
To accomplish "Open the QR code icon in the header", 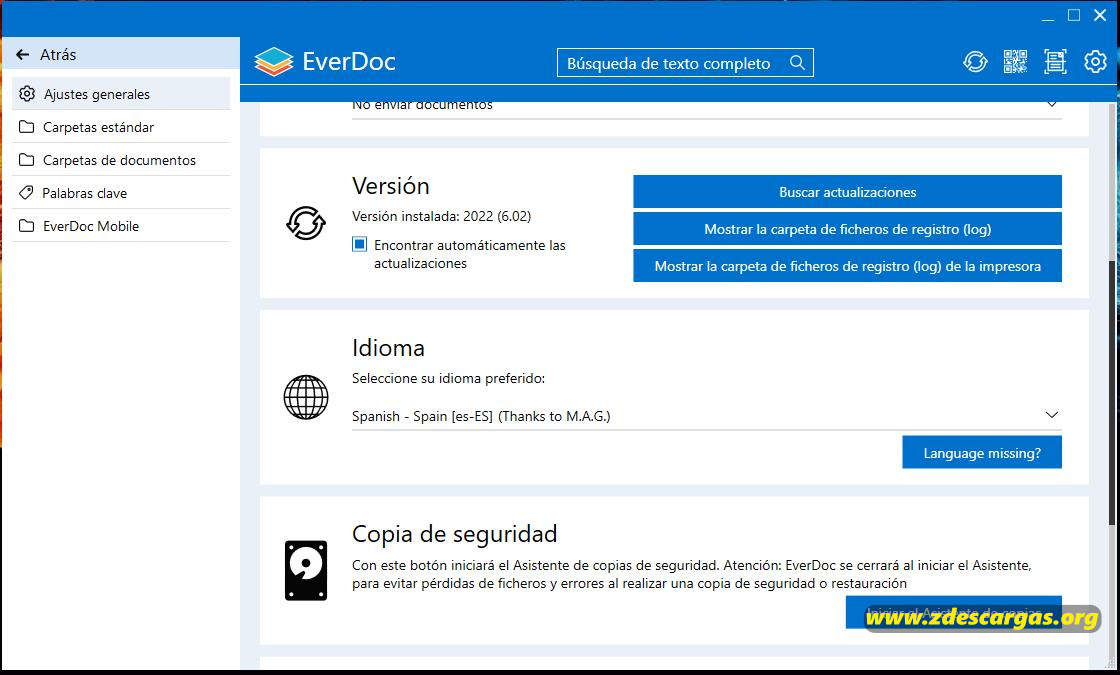I will click(1015, 62).
